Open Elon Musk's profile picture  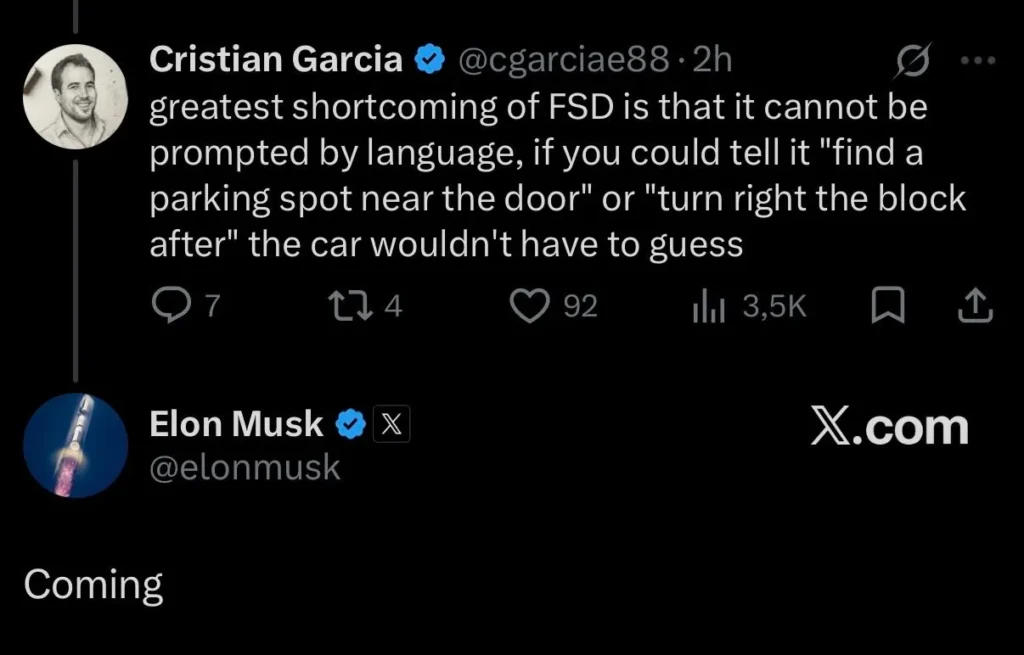75,444
